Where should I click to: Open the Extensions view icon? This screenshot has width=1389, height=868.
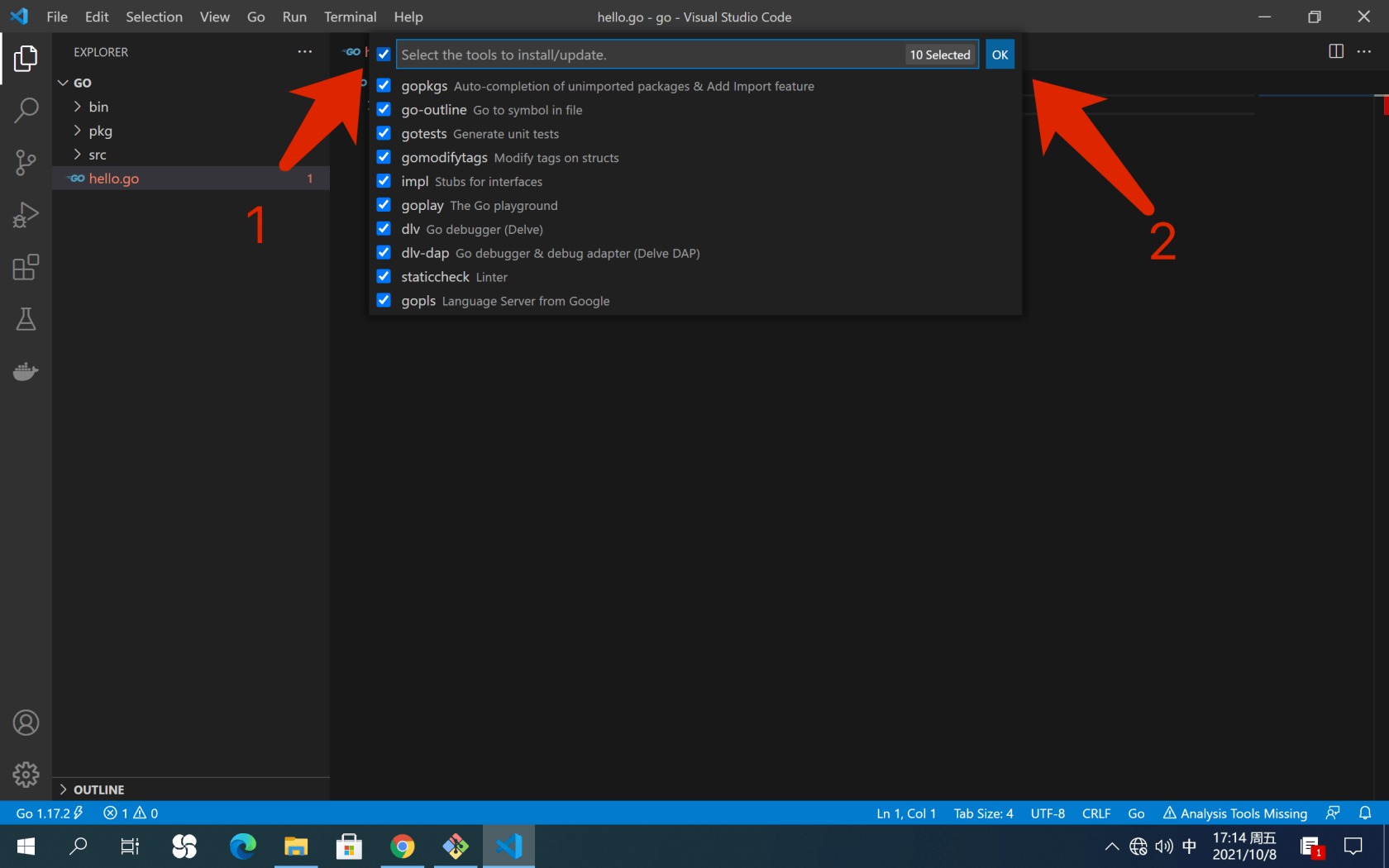pyautogui.click(x=26, y=267)
